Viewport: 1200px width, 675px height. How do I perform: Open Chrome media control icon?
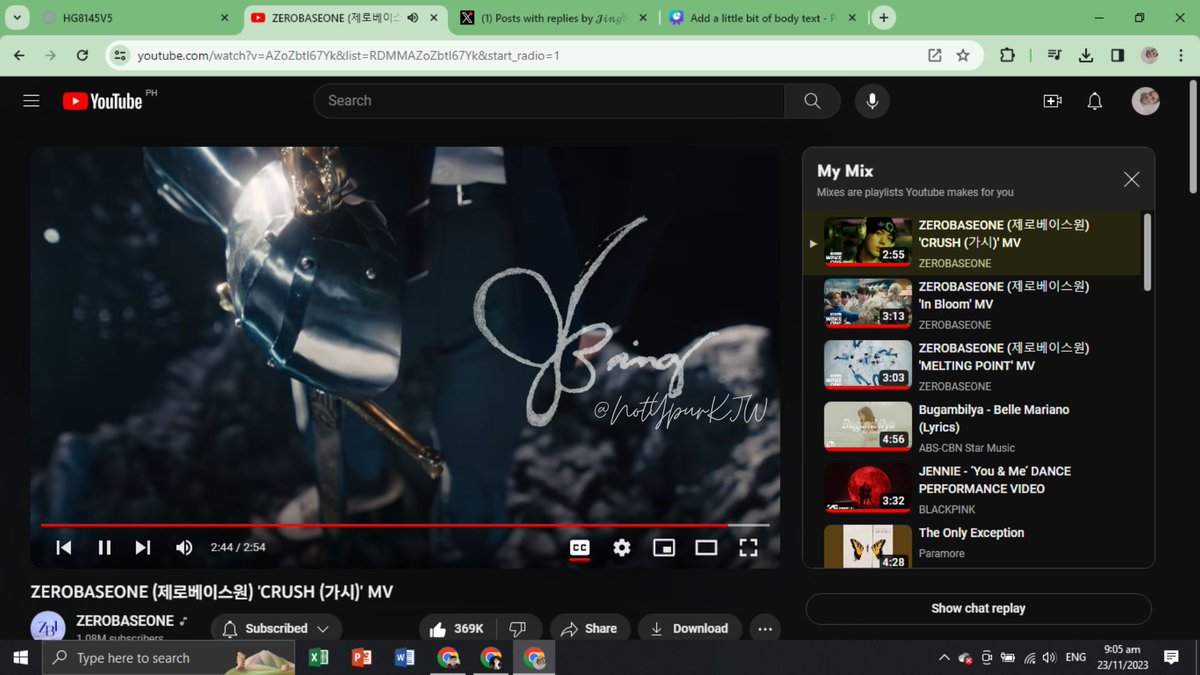point(1055,55)
